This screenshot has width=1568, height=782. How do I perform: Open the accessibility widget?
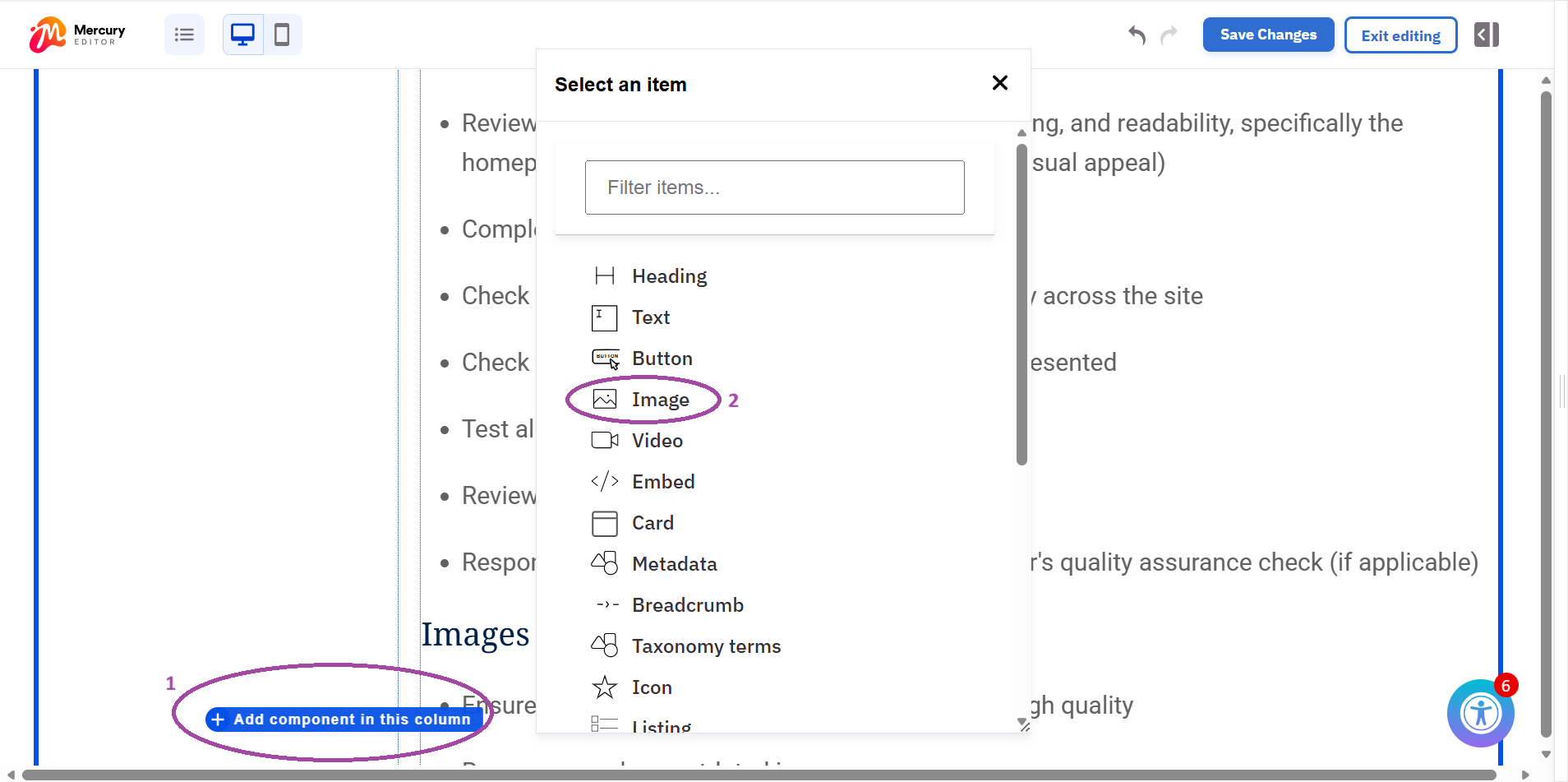1480,713
